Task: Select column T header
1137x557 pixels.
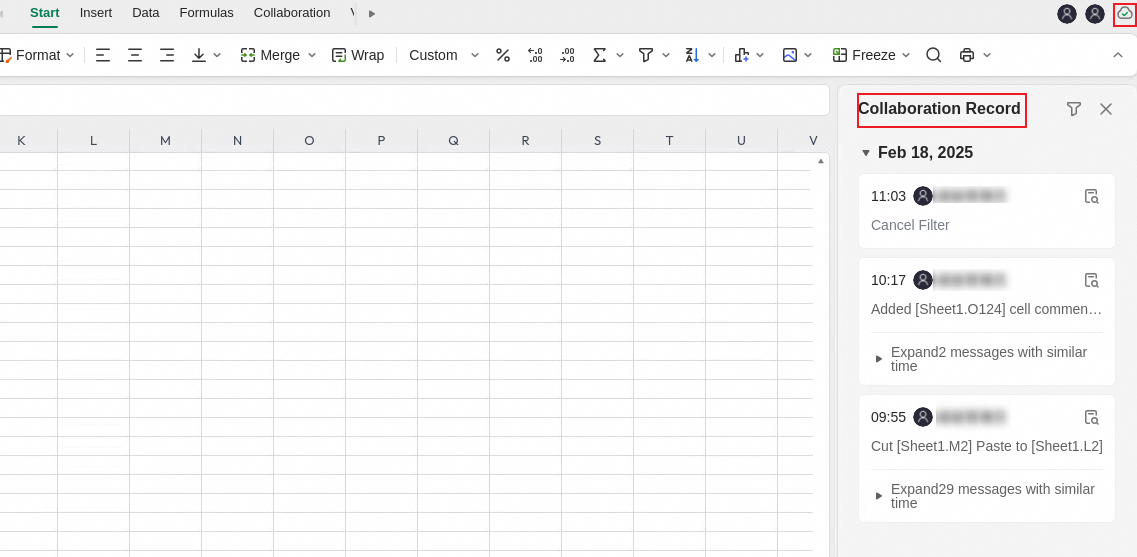Action: pyautogui.click(x=669, y=141)
